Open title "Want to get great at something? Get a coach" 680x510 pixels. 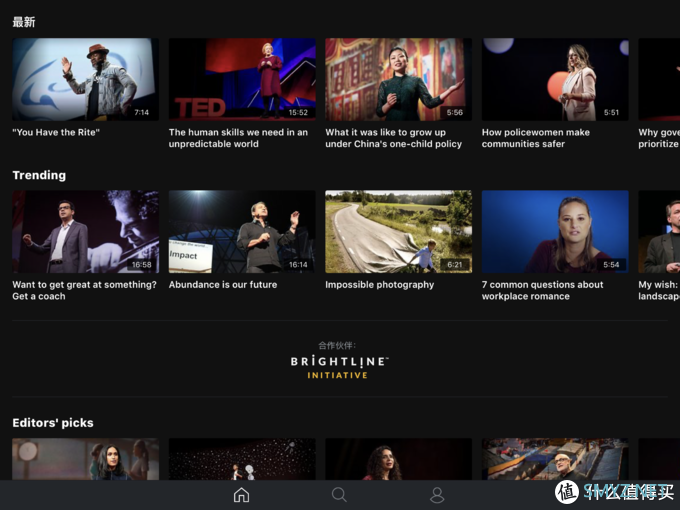(85, 290)
